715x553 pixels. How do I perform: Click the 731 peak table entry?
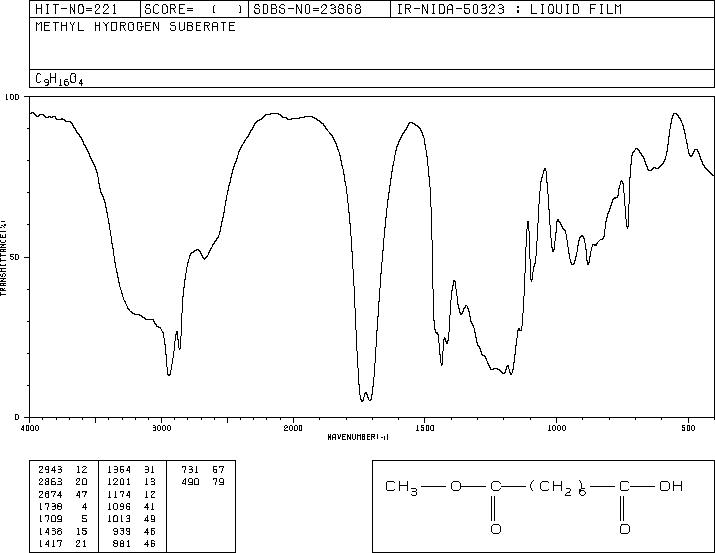[203, 470]
